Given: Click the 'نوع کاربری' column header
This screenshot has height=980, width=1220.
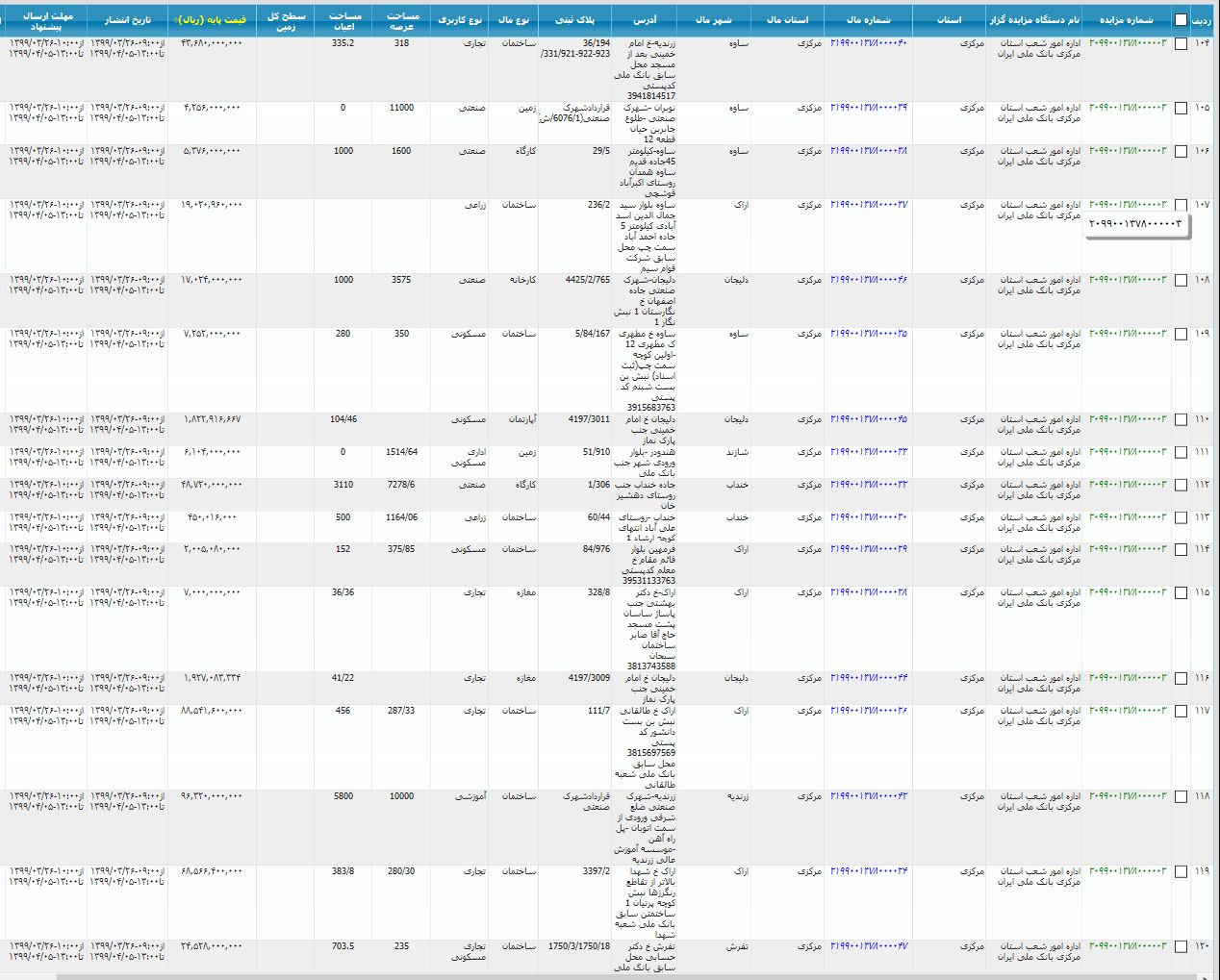Looking at the screenshot, I should click(460, 20).
